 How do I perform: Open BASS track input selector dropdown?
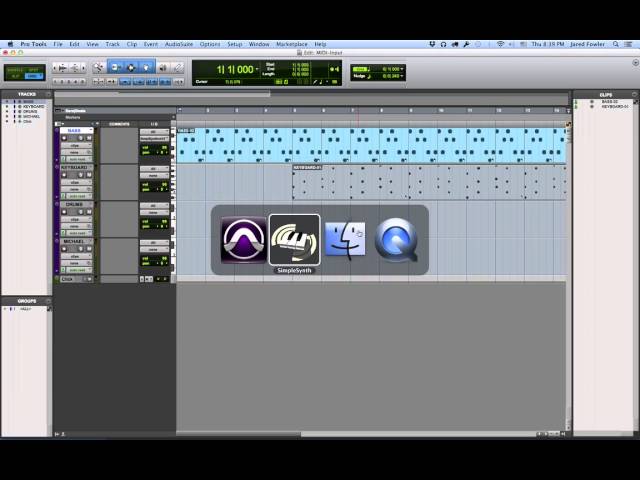click(154, 132)
